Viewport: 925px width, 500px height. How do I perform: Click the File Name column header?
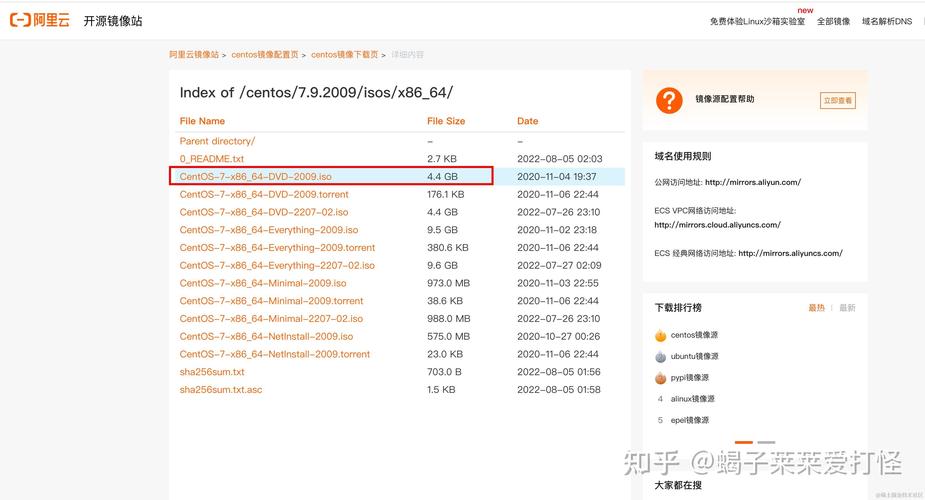point(202,121)
